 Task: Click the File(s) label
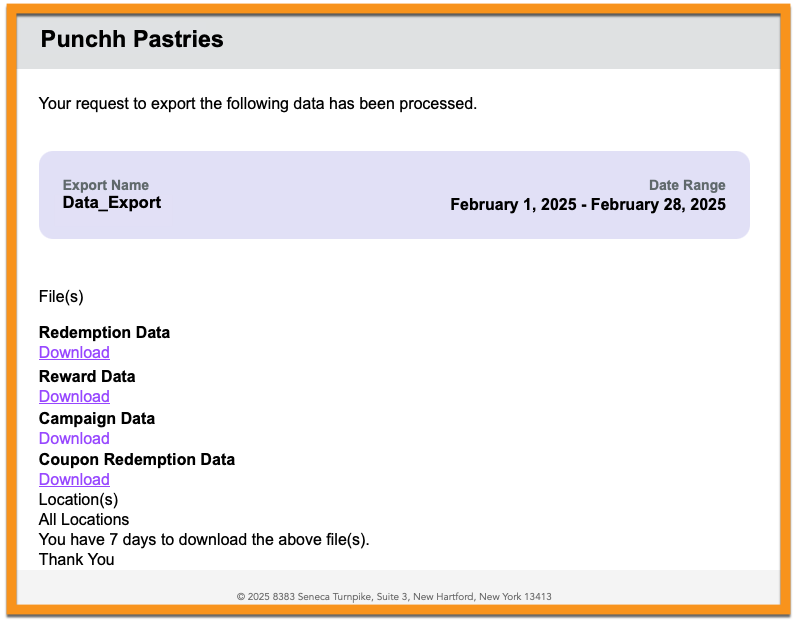point(61,297)
